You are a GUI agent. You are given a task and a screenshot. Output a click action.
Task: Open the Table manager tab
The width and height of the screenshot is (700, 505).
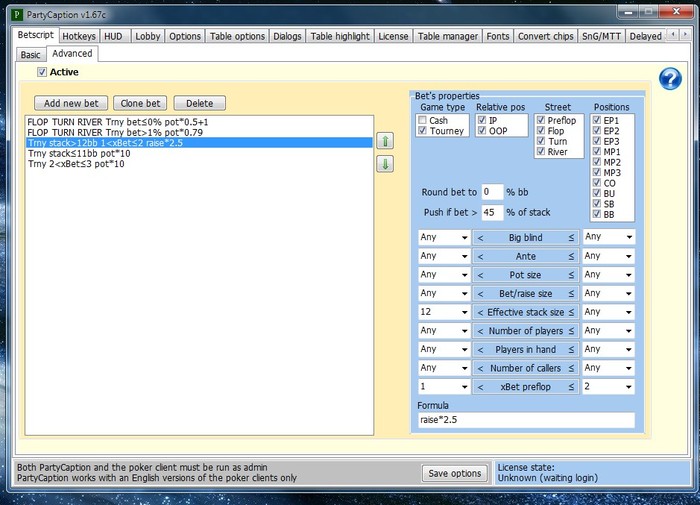tap(447, 36)
